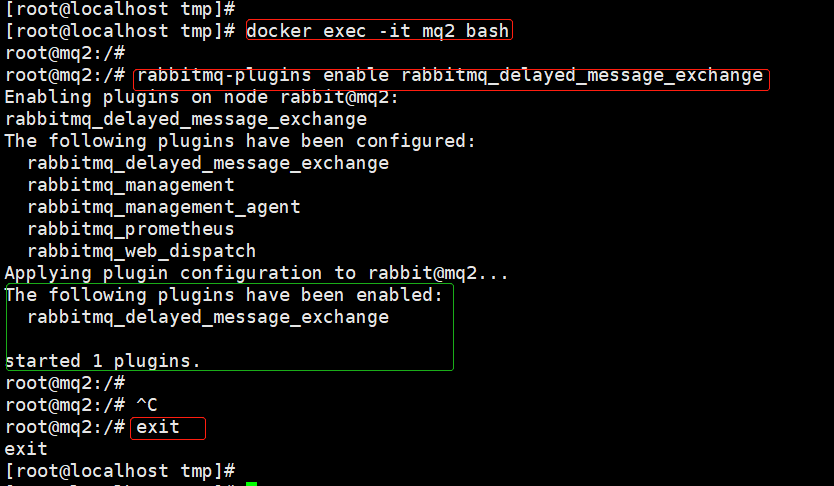Click the rabbitmq_prometheus plugin line
Screen dimensions: 834x486
pyautogui.click(x=131, y=229)
